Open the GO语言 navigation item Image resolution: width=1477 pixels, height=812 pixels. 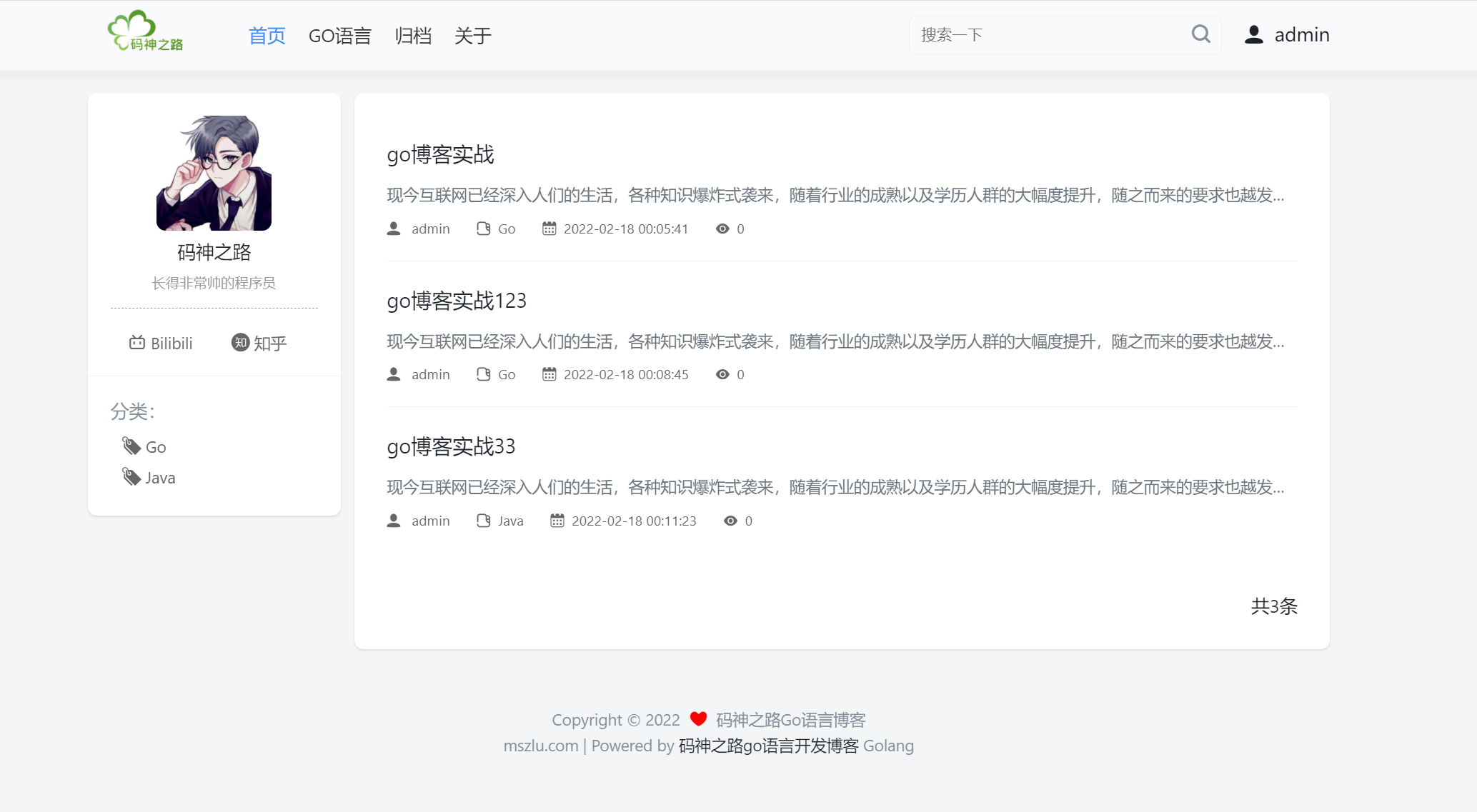point(339,36)
